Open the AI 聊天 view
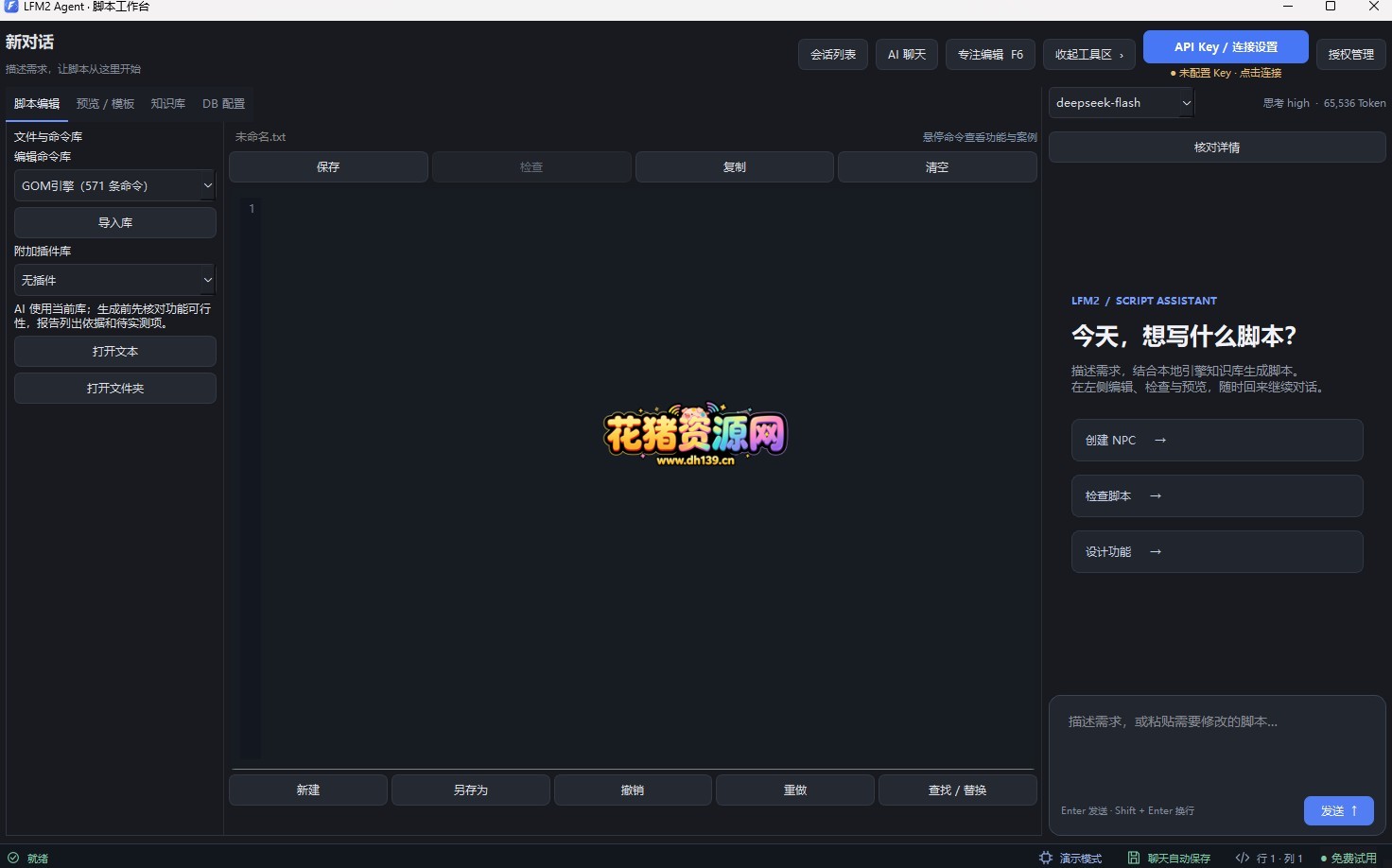 point(907,55)
